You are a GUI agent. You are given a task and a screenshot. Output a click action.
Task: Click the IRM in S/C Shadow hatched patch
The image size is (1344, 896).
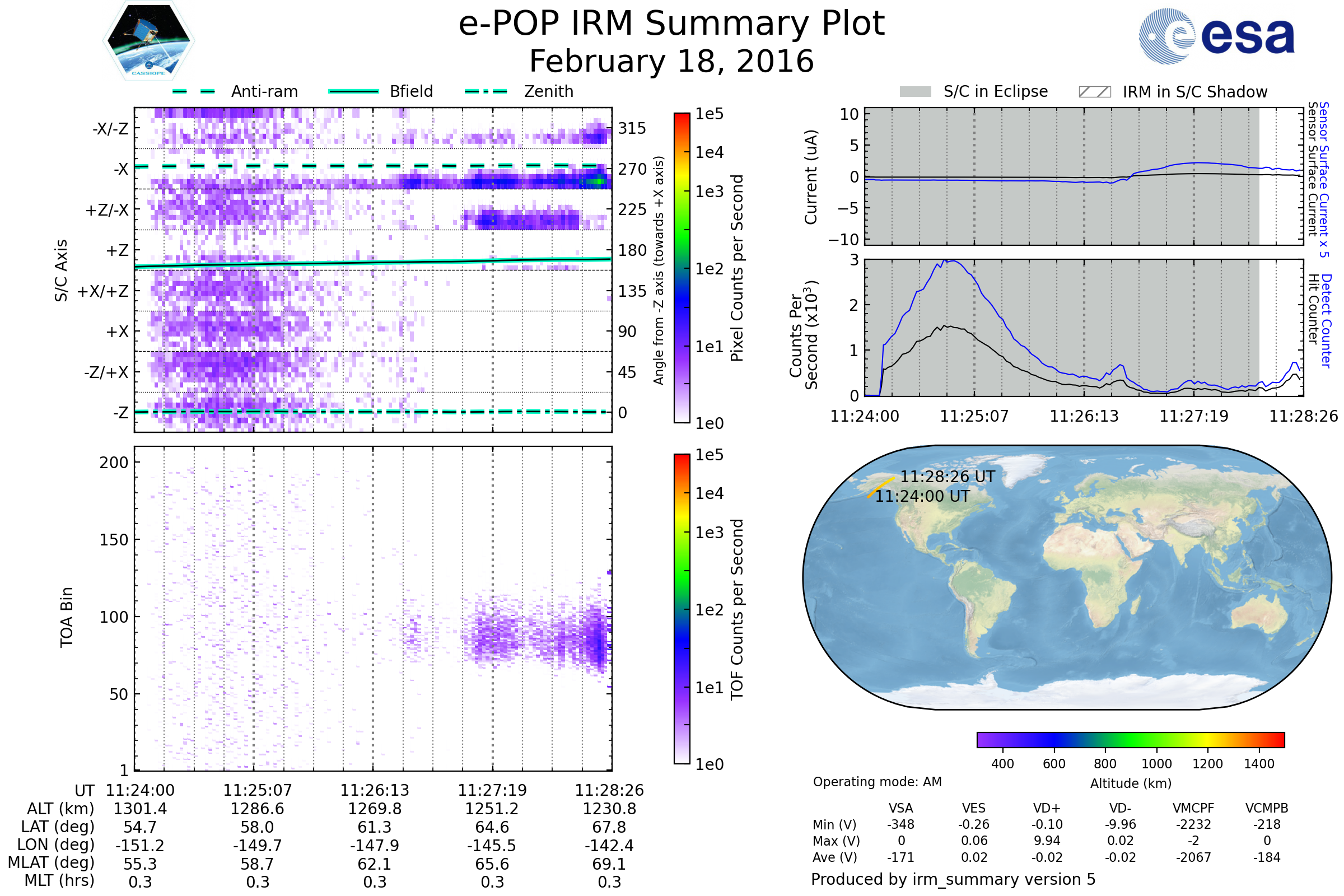tap(1094, 92)
